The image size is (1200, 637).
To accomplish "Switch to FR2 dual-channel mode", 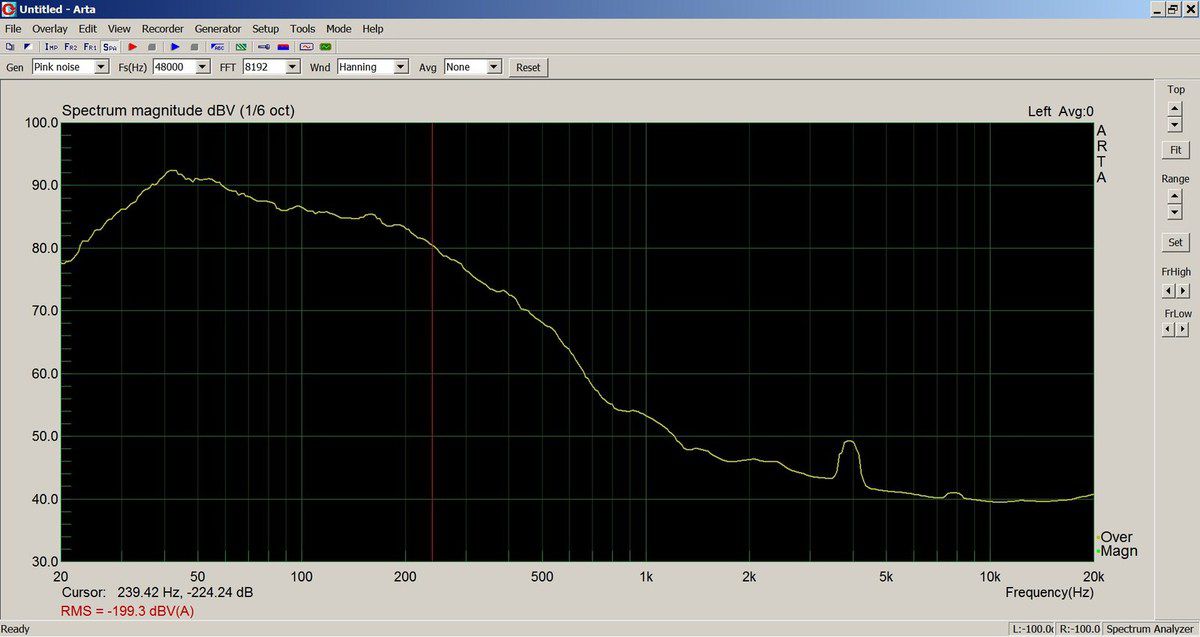I will (x=71, y=46).
